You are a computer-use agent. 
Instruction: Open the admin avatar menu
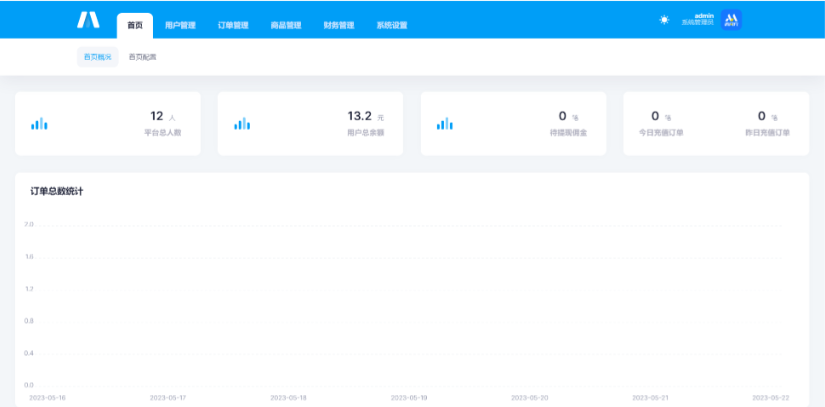731,20
